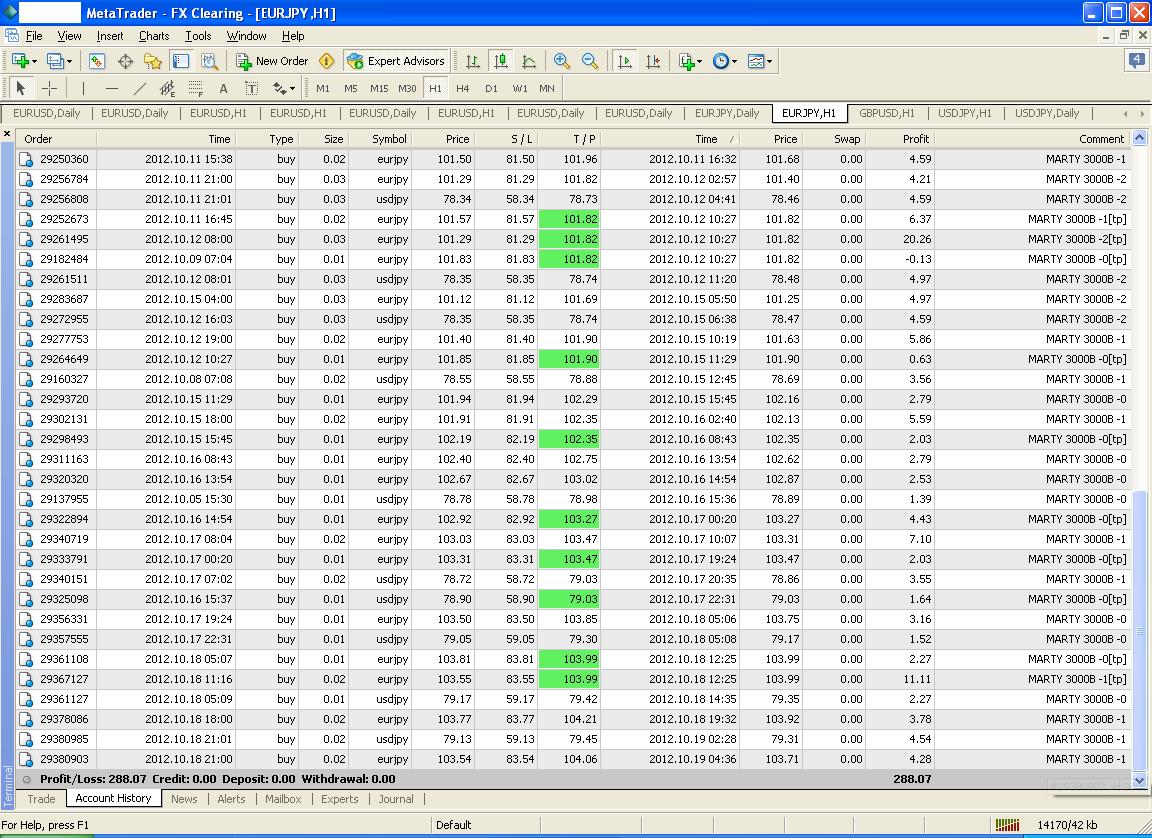Select the text label 'T' tool
Viewport: 1152px width, 838px height.
[251, 88]
